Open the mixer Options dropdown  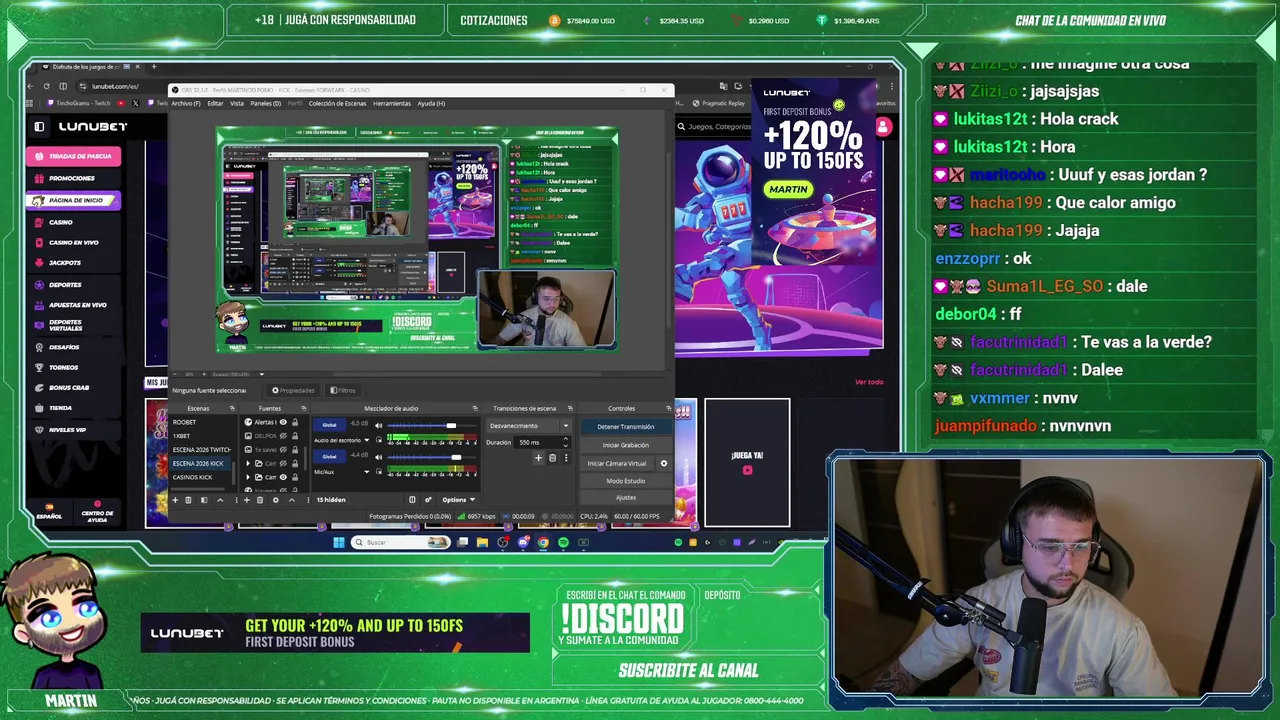pos(459,500)
